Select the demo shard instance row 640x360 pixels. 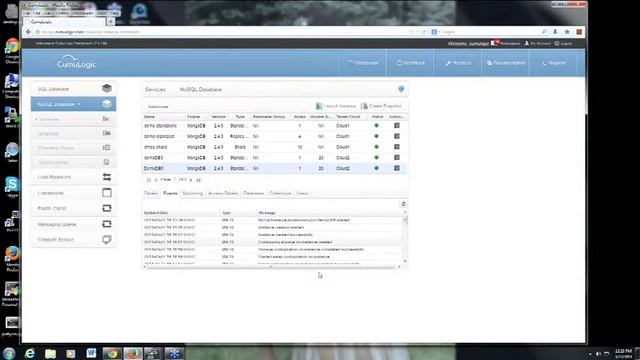click(274, 147)
